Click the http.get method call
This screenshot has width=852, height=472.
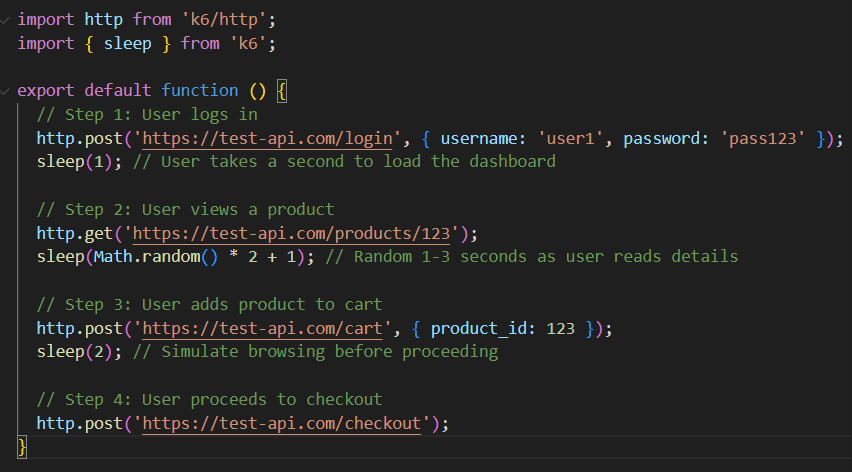coord(74,233)
